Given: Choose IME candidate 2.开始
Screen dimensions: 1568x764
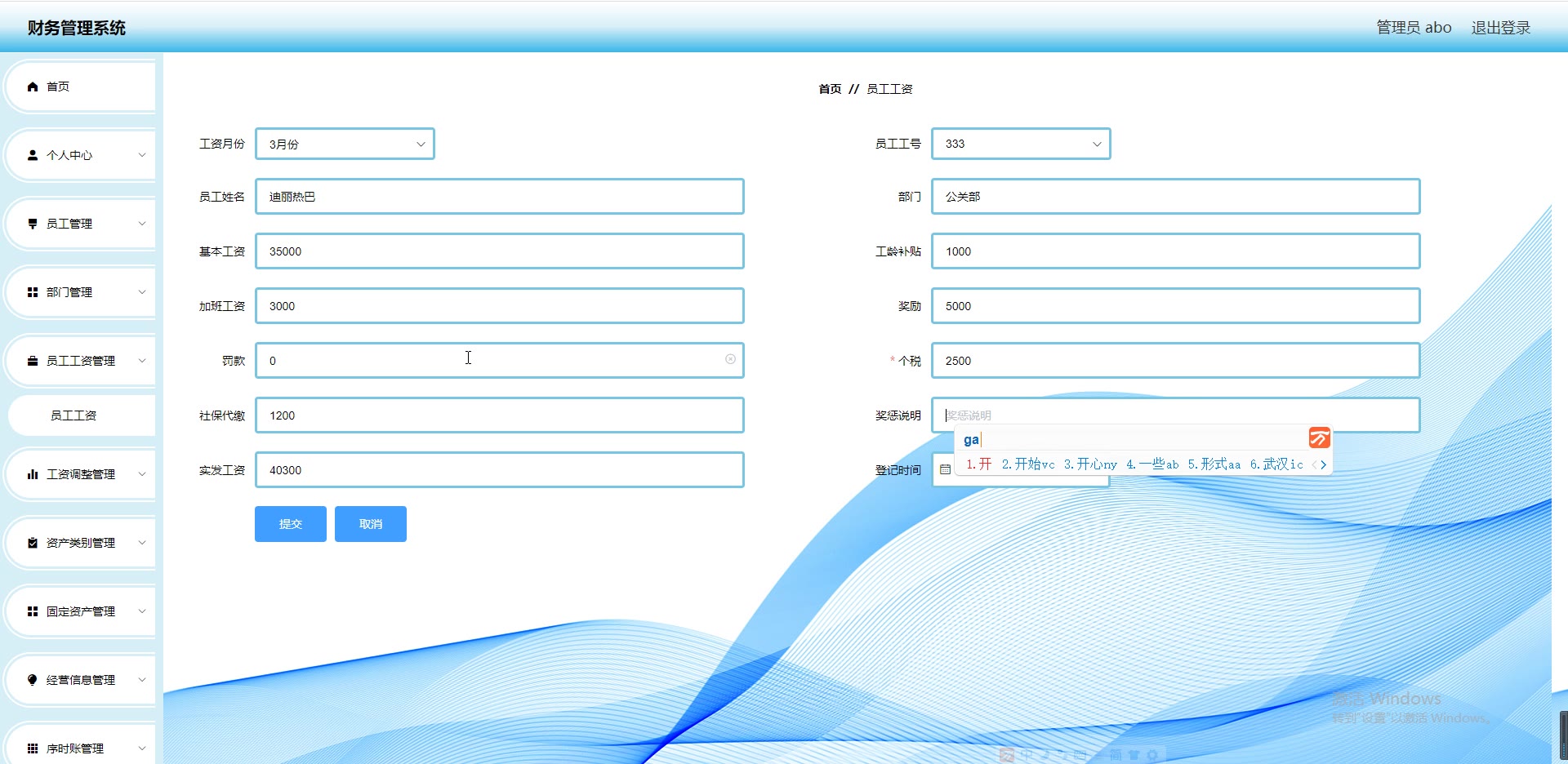Looking at the screenshot, I should 1028,464.
